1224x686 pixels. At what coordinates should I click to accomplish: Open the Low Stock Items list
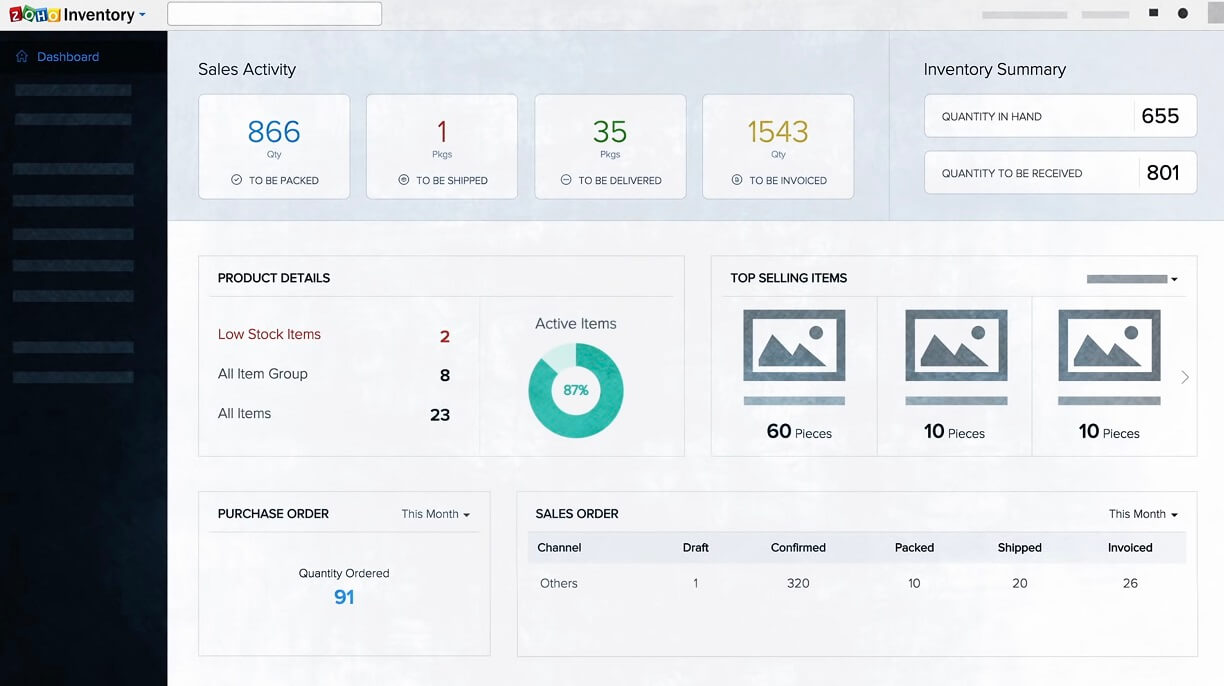click(x=268, y=335)
